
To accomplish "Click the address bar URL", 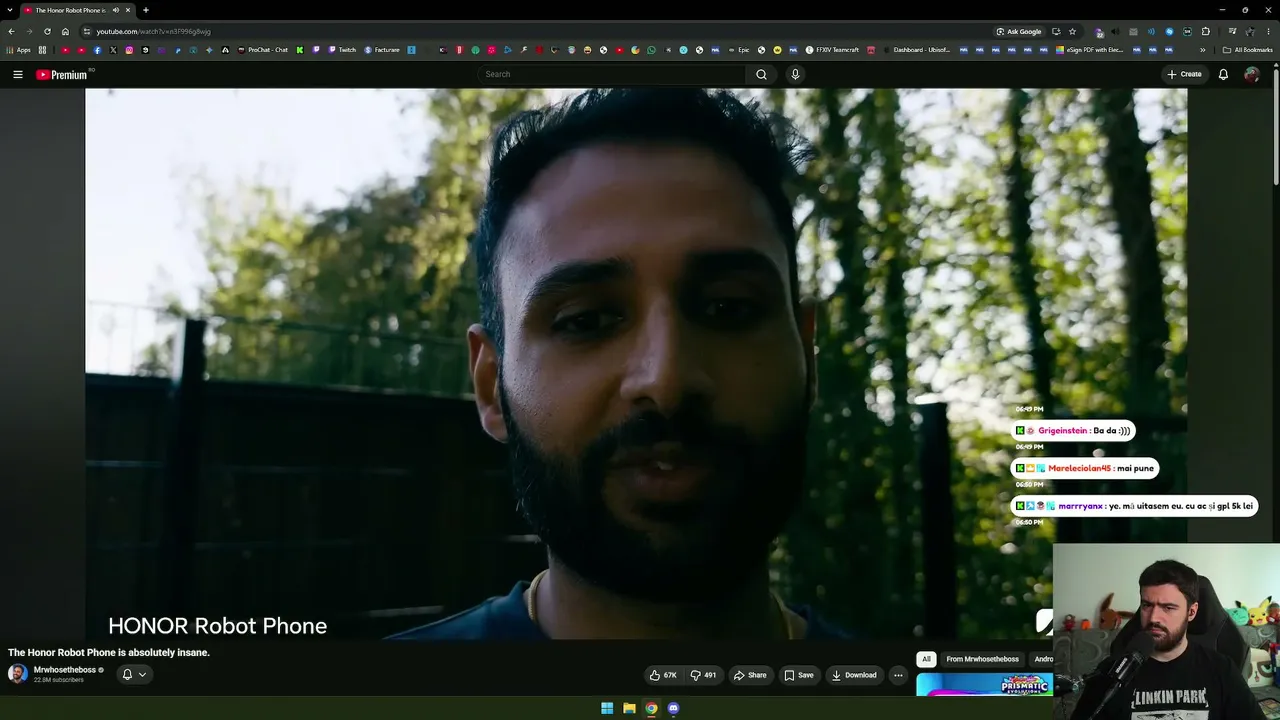I will [153, 31].
